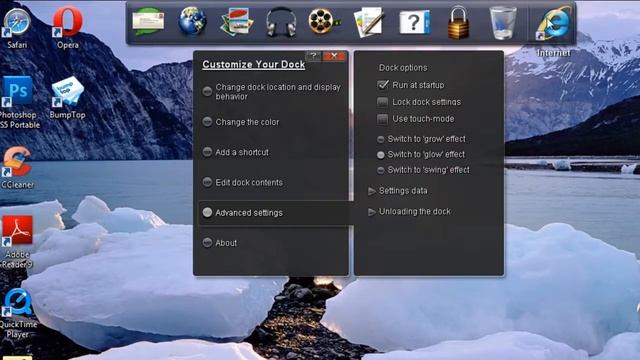Viewport: 640px width, 360px height.
Task: Open the Recycle Bin dock icon
Action: 503,23
